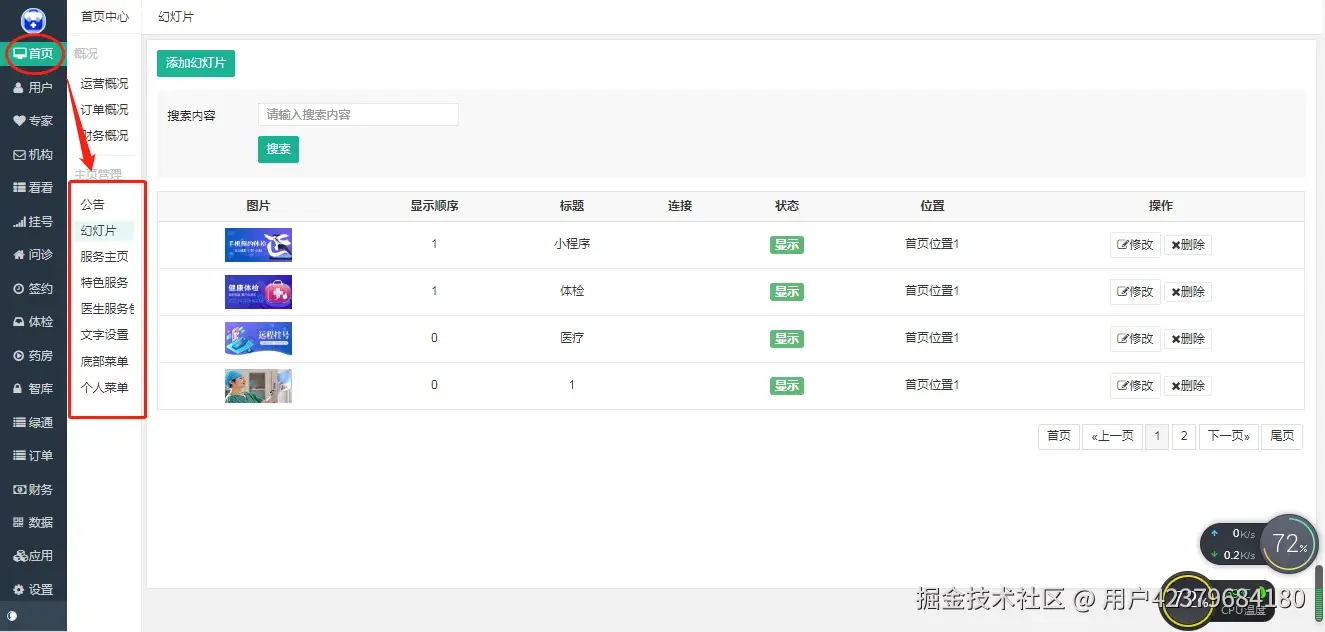The height and width of the screenshot is (632, 1325).
Task: Open the 首页 sidebar section
Action: pyautogui.click(x=33, y=54)
